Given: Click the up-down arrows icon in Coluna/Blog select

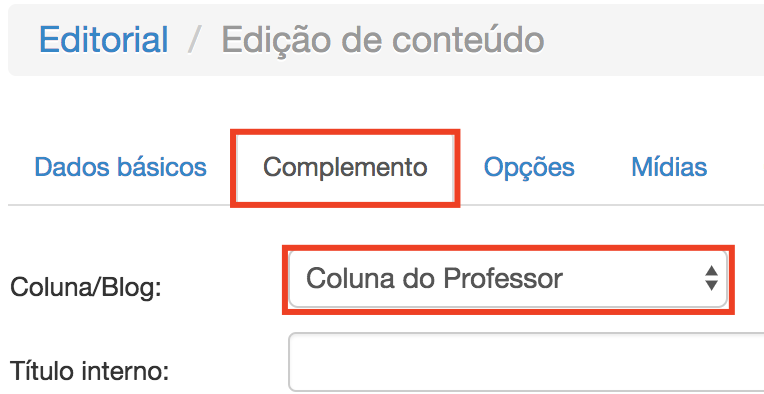Looking at the screenshot, I should tap(711, 278).
